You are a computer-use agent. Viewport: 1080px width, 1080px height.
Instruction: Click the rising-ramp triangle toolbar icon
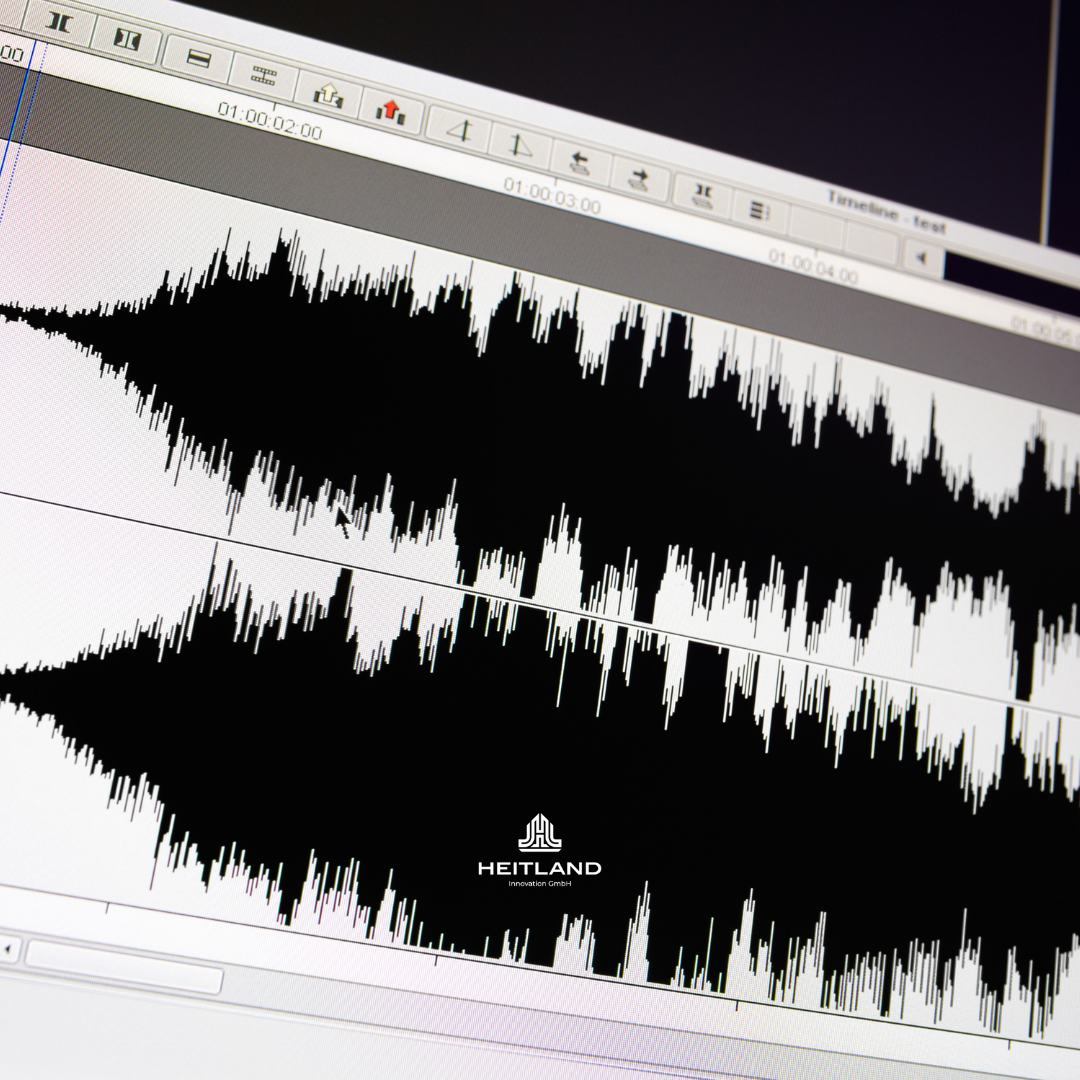coord(459,129)
